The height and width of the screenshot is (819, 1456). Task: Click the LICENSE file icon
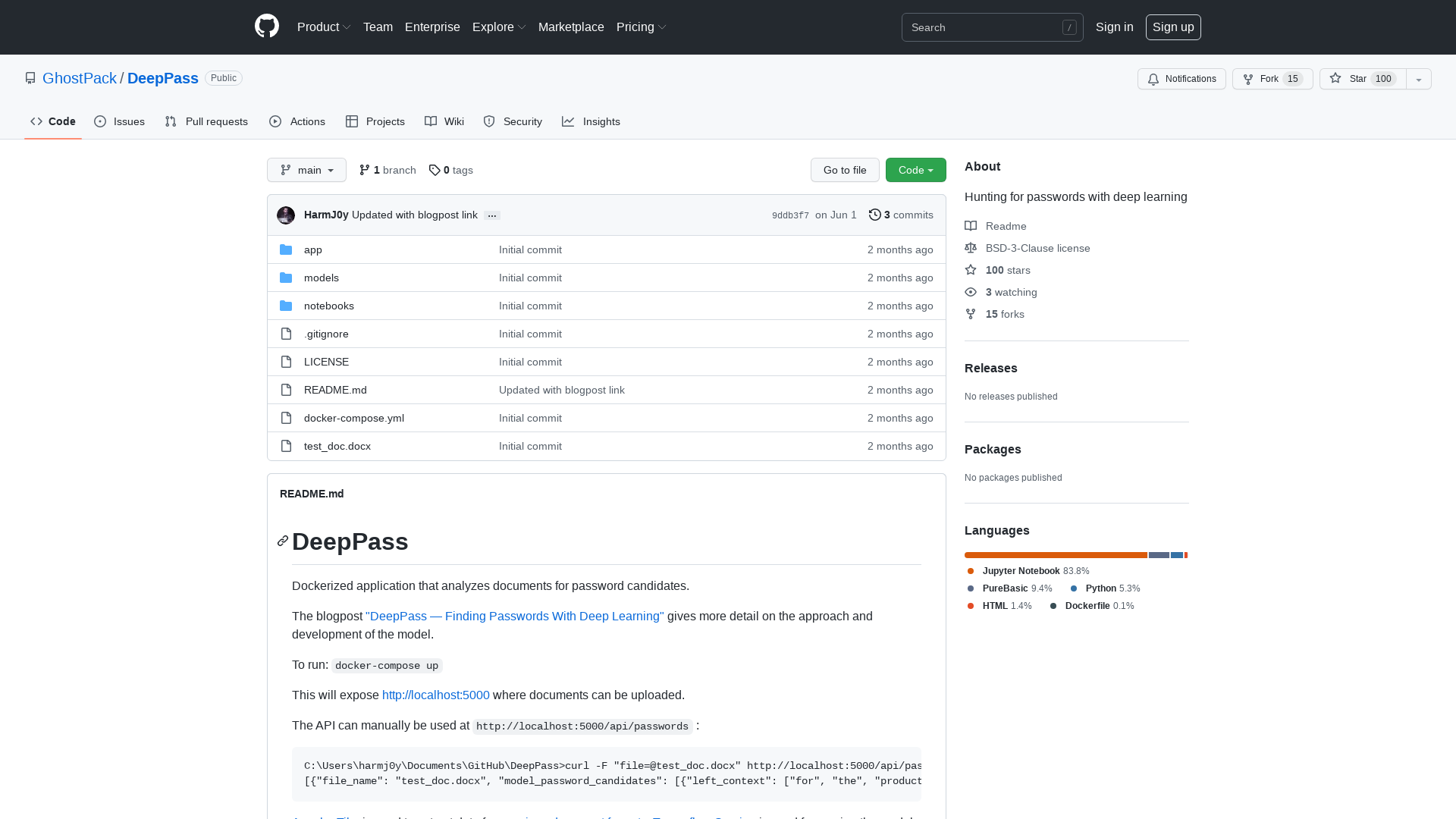point(286,362)
